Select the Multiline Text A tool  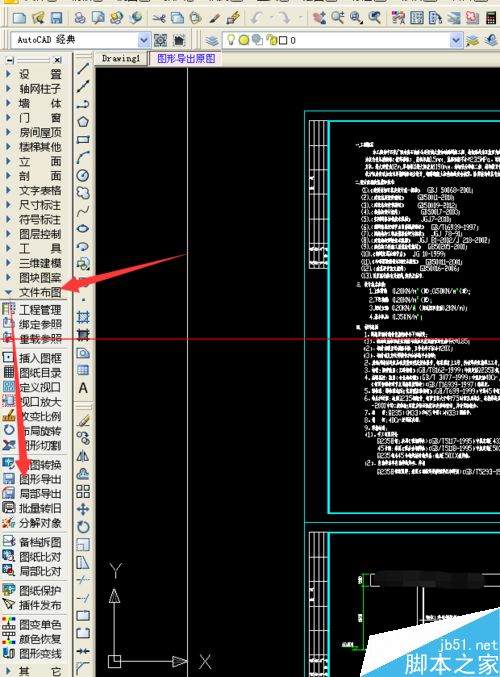click(83, 388)
